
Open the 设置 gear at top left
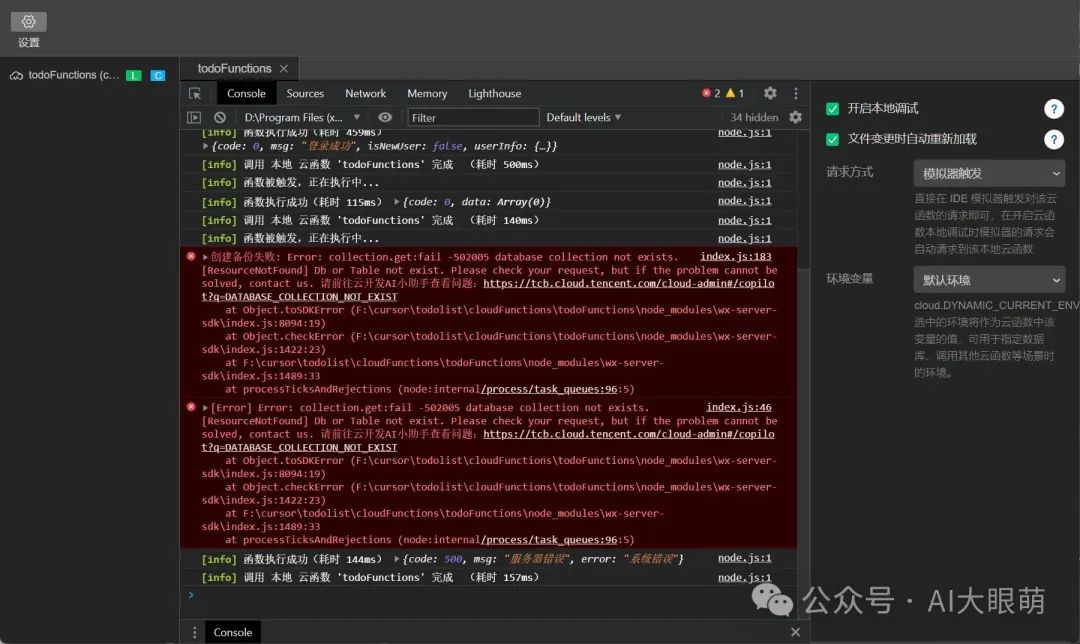[28, 22]
